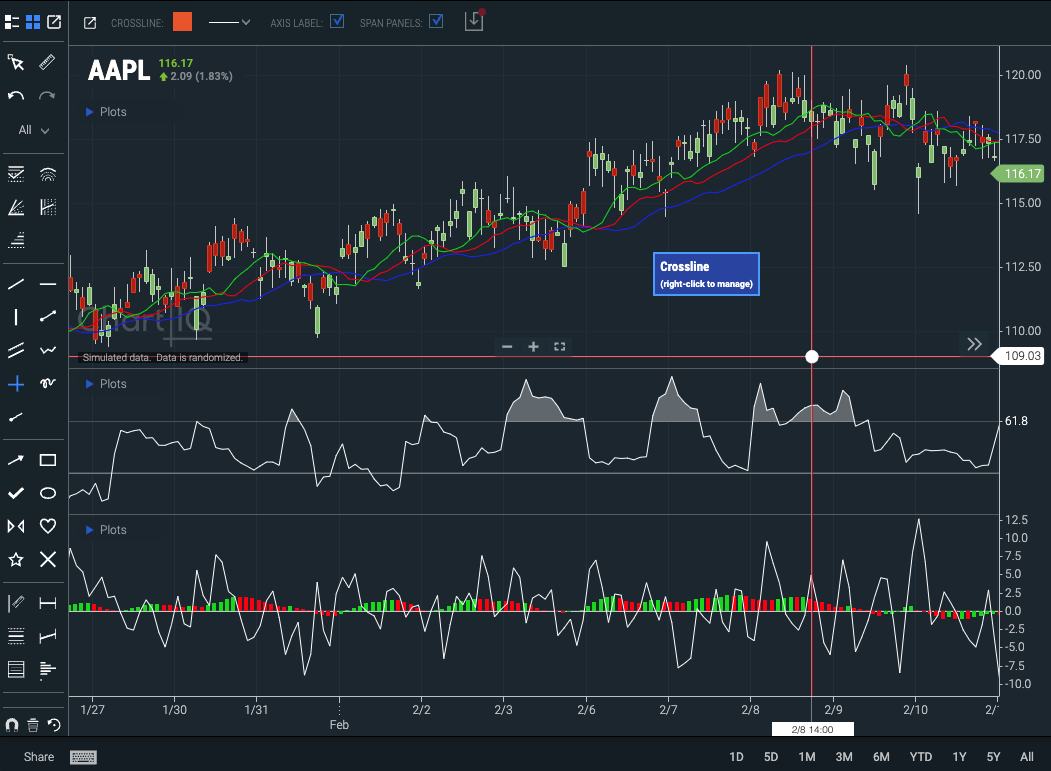This screenshot has height=771, width=1051.
Task: Select the Doodle freehand tool
Action: [x=48, y=383]
